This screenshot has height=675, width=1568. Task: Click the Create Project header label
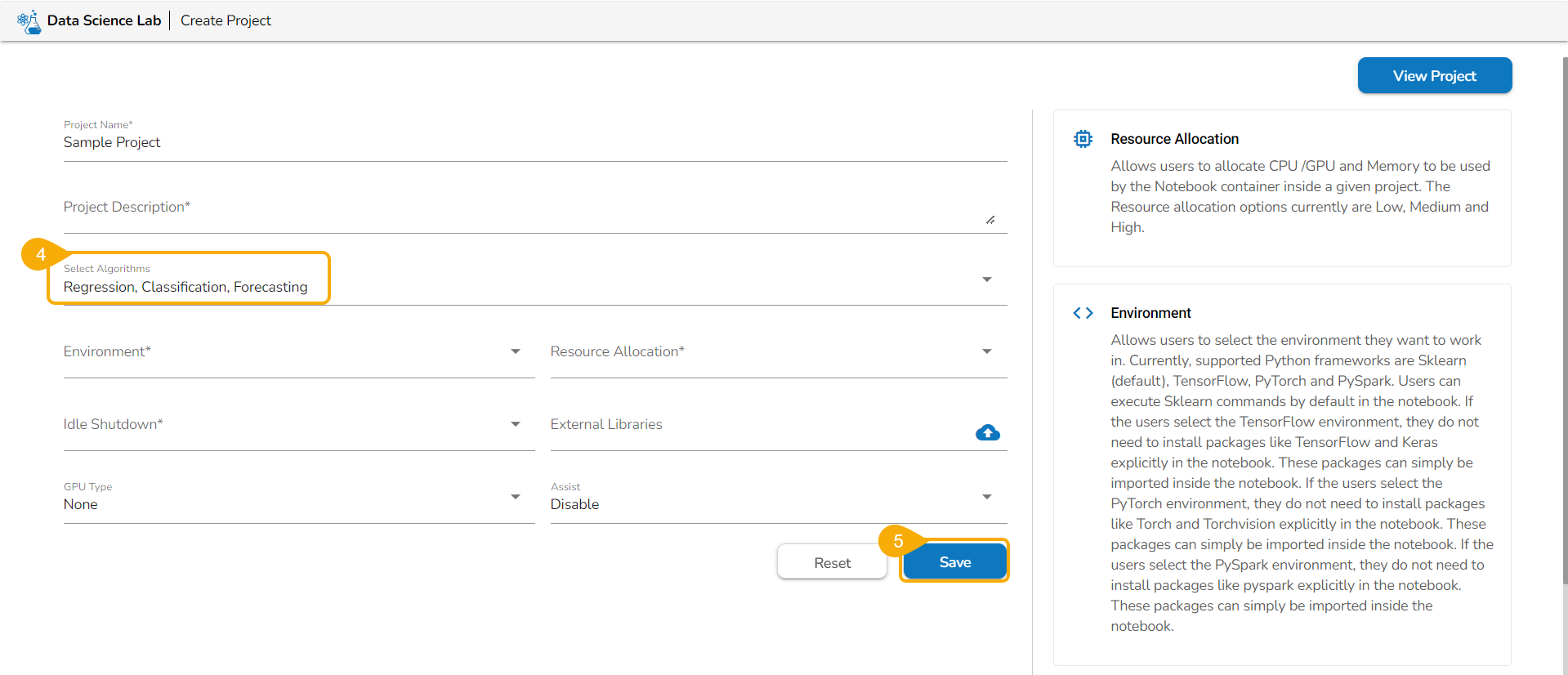click(x=226, y=20)
